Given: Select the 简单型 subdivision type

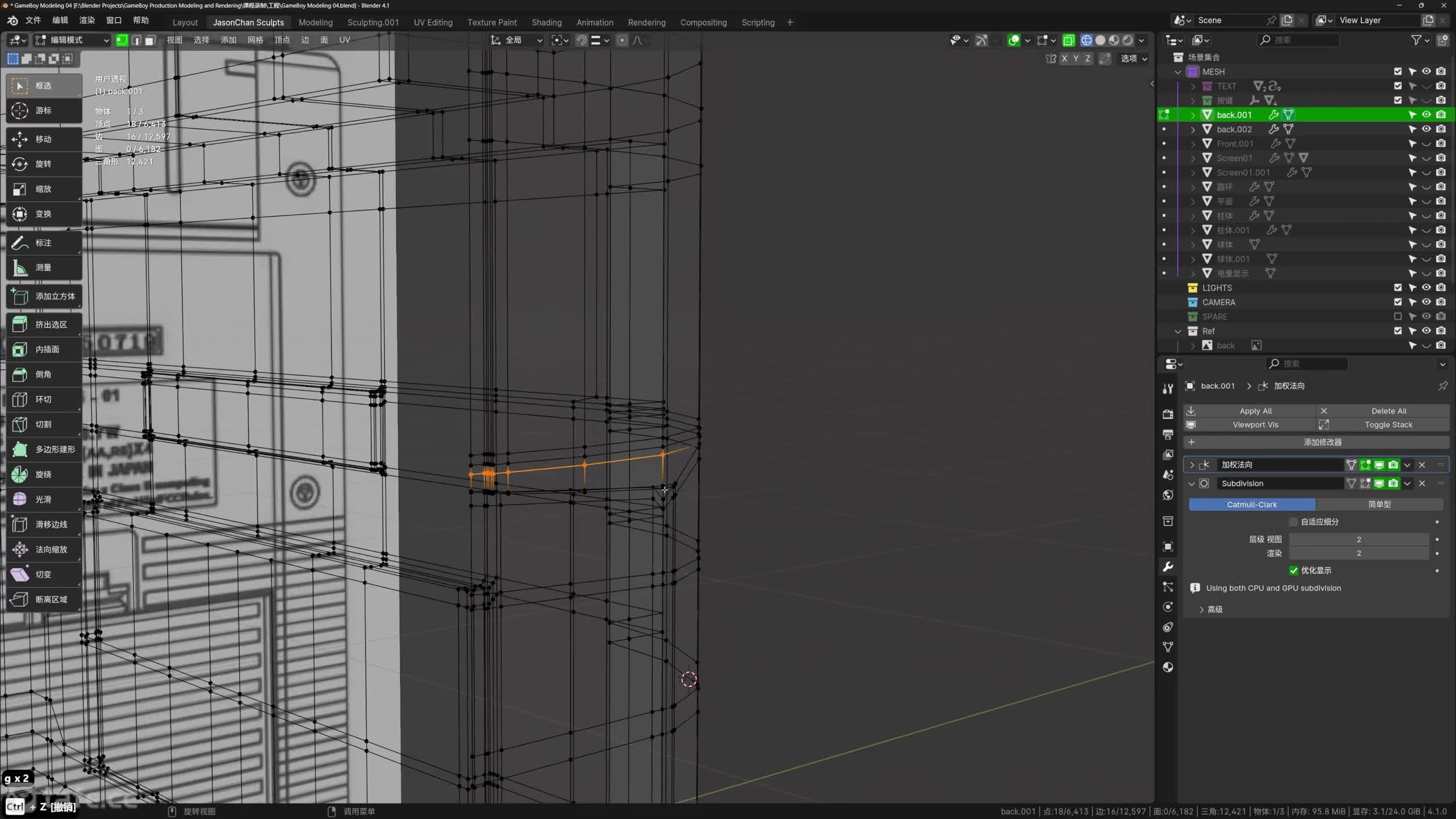Looking at the screenshot, I should (1379, 504).
